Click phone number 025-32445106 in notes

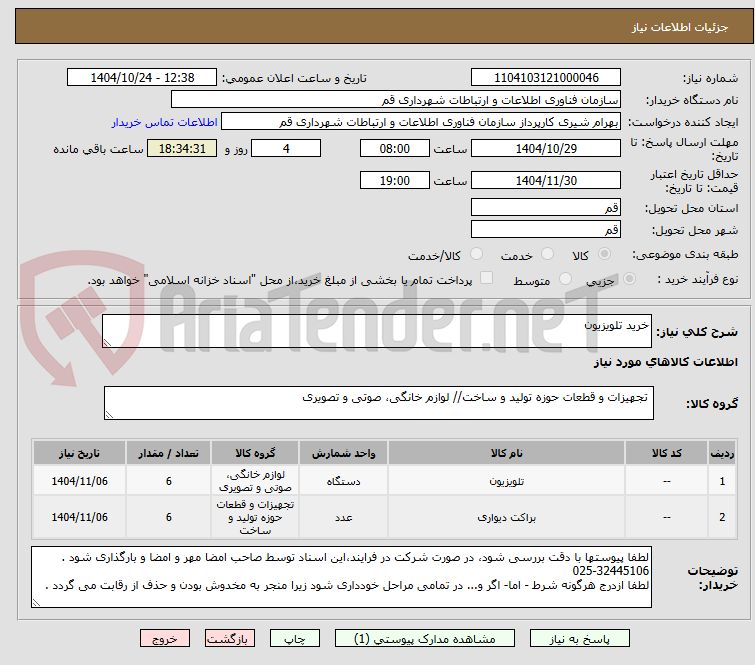tap(611, 571)
